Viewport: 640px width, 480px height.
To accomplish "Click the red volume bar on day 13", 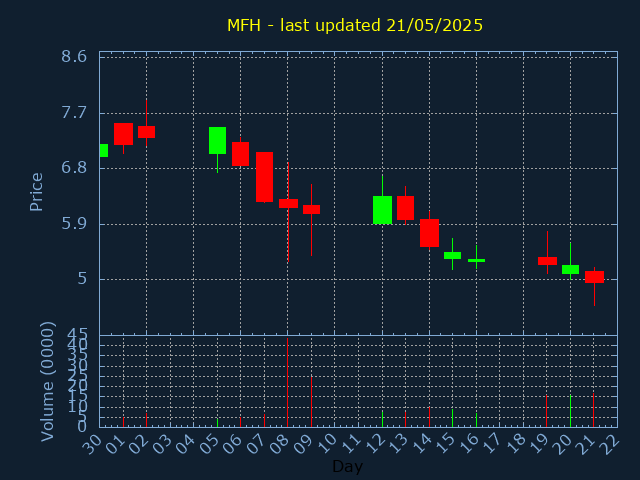I will 405,419.
